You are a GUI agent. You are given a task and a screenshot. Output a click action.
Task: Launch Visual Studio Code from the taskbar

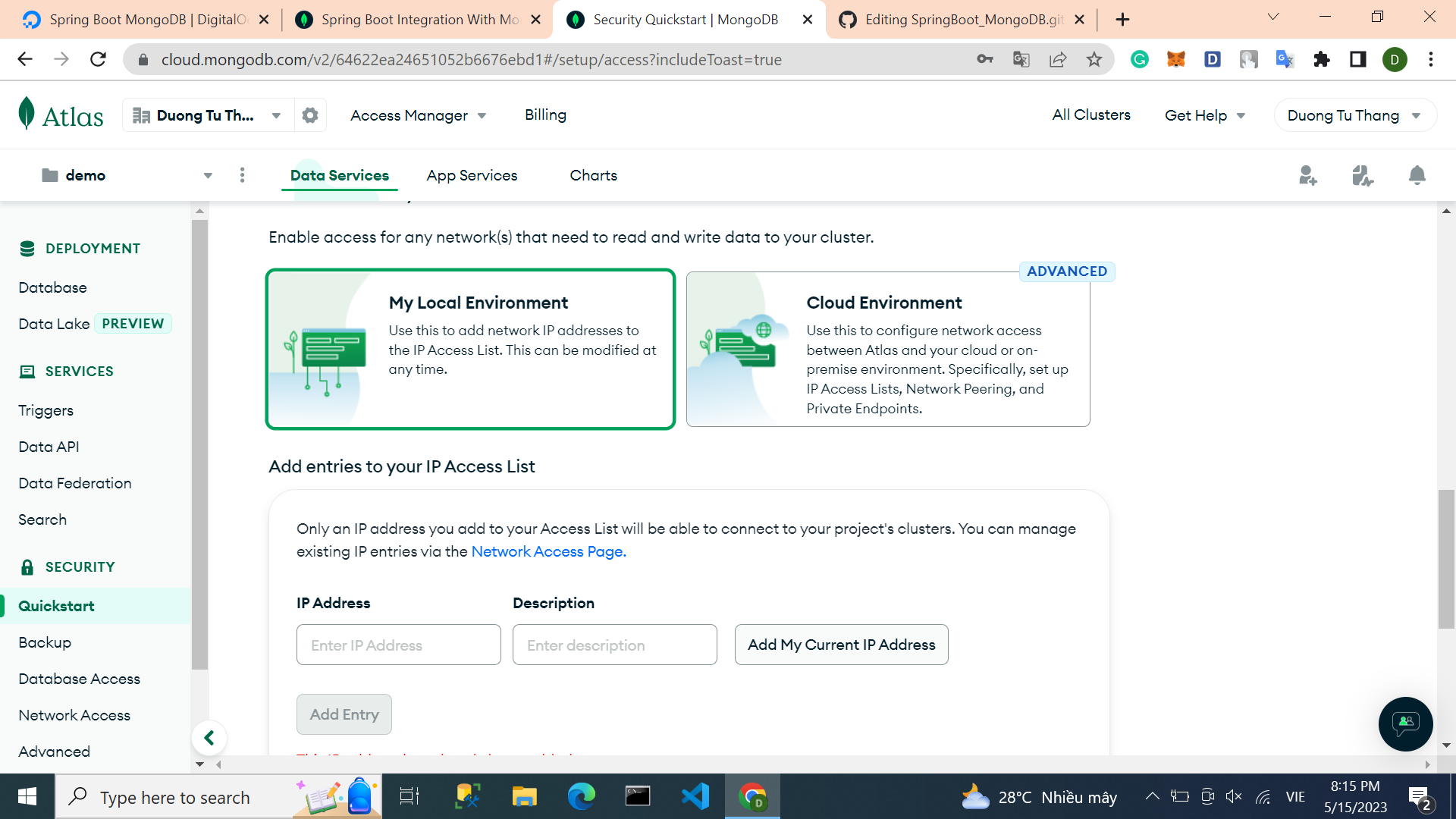[695, 796]
